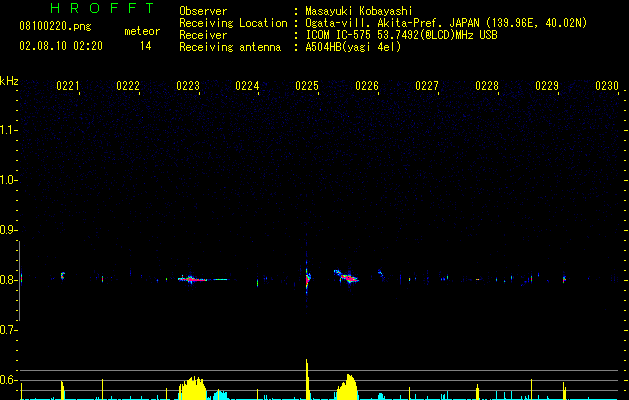629x400 pixels.
Task: Click the Observer label
Action: pos(203,11)
